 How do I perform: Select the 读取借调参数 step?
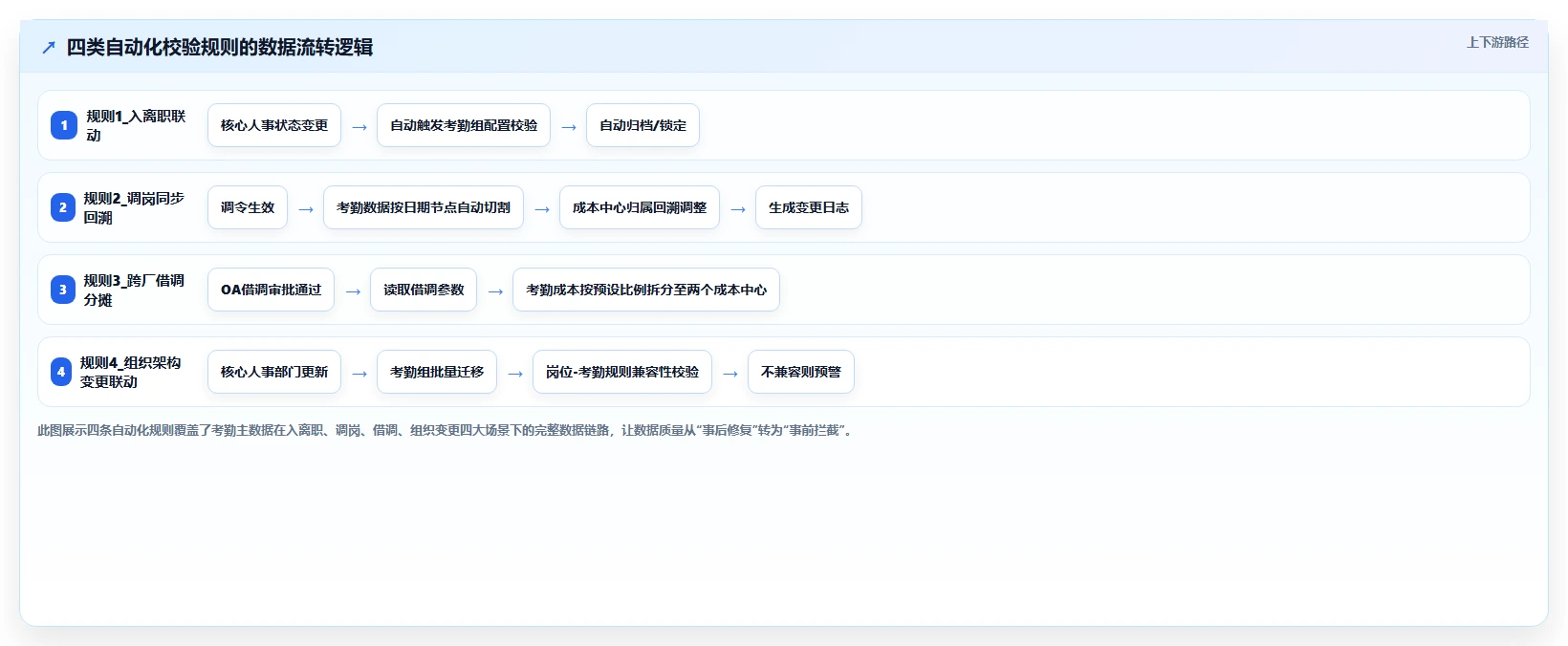tap(424, 290)
